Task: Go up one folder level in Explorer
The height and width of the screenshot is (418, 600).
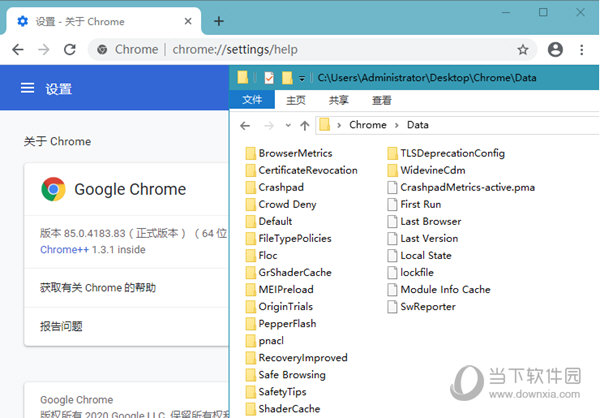Action: (305, 126)
